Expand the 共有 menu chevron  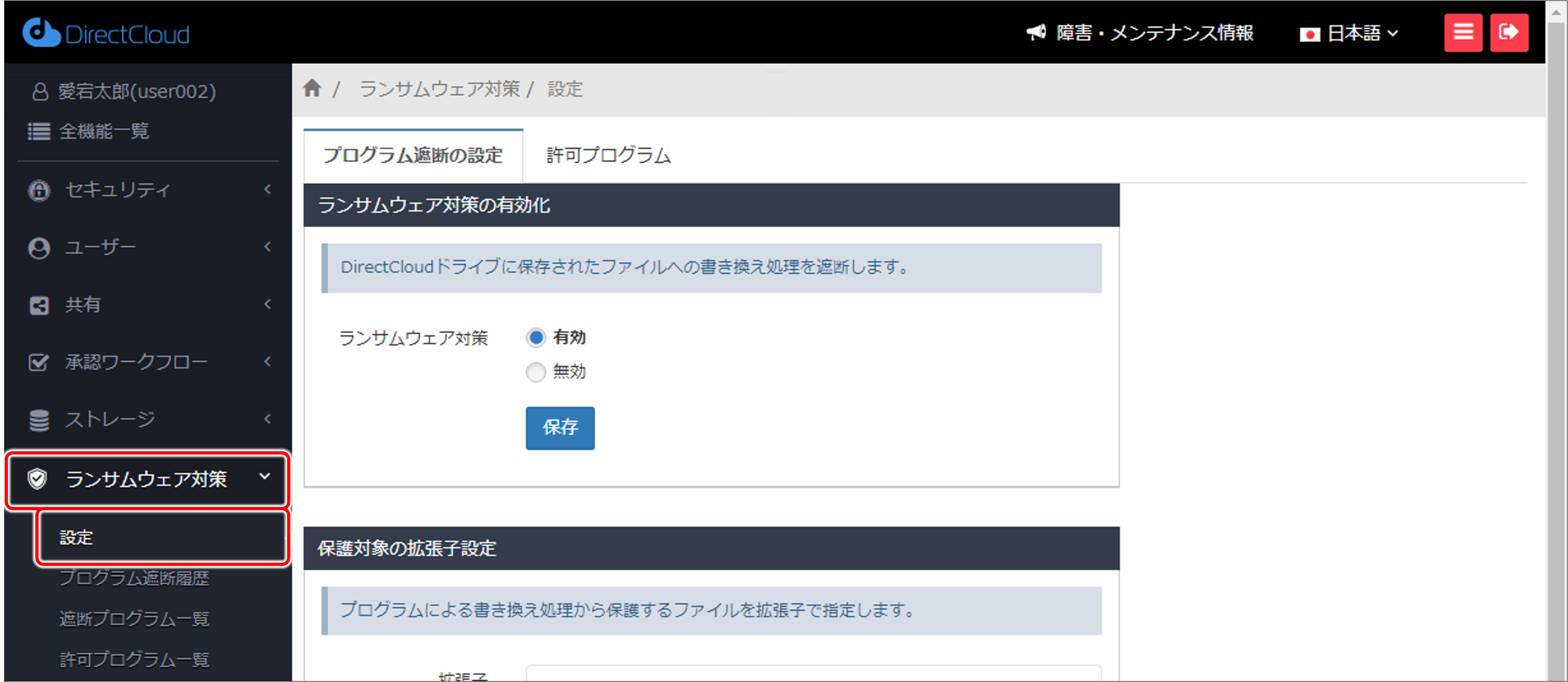268,304
